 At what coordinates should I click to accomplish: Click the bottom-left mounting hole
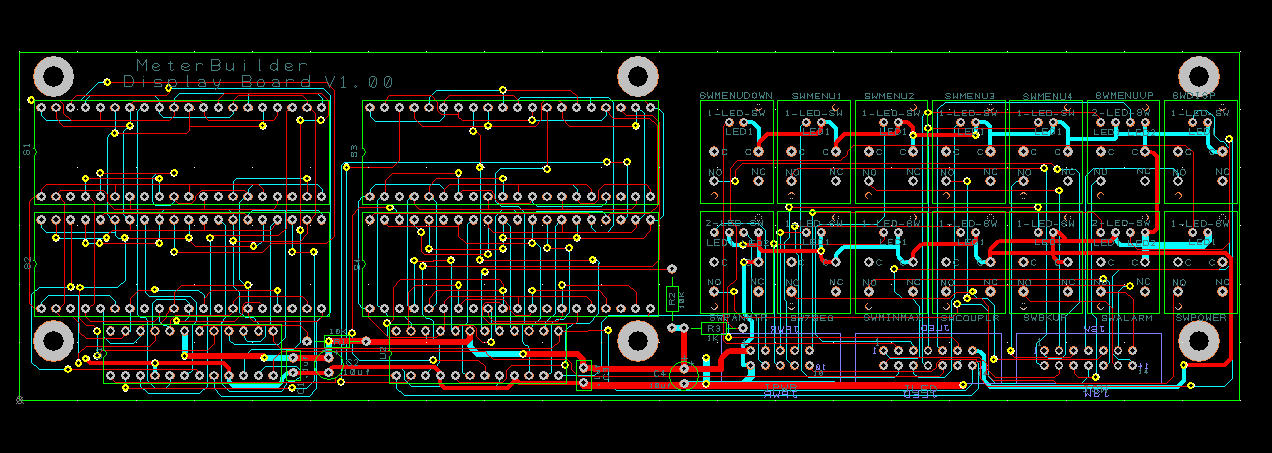click(x=54, y=341)
